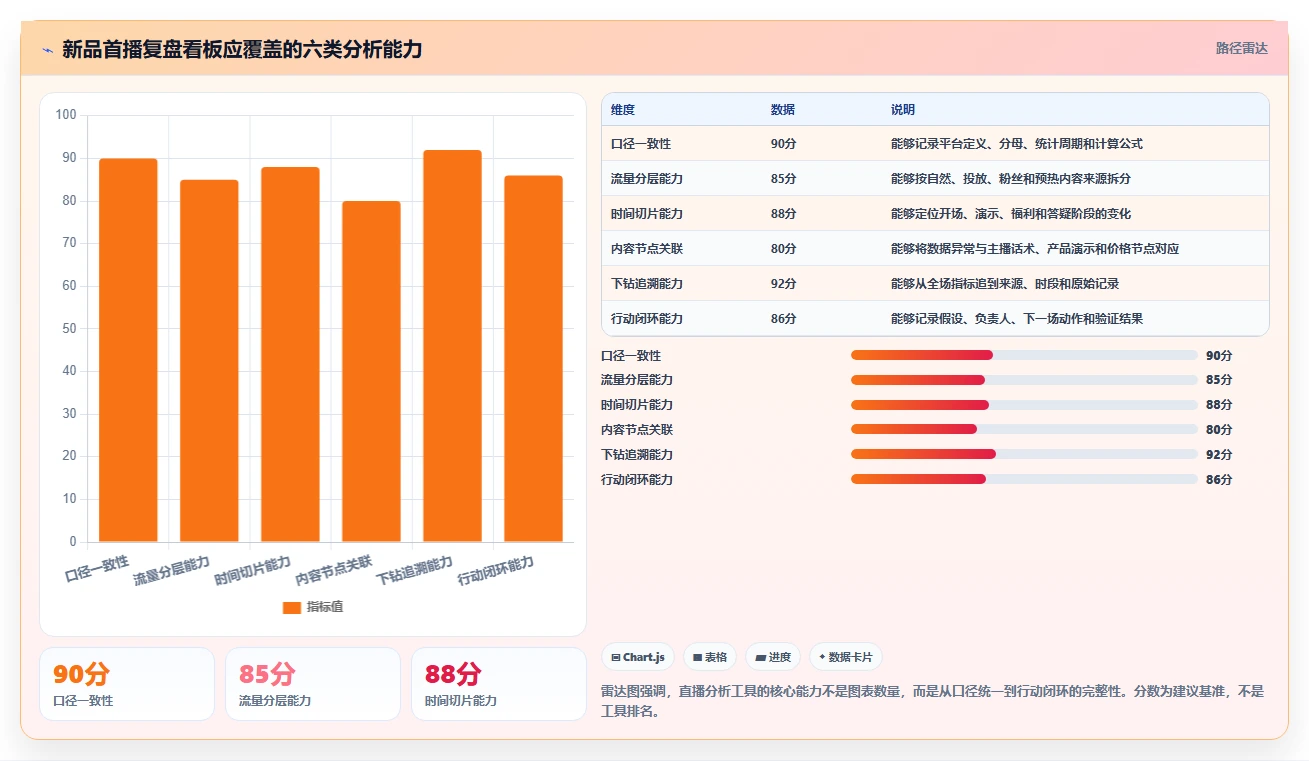The height and width of the screenshot is (761, 1309).
Task: Click description 能够按自然、投放、粉丝和预热内容来源拆分
Action: [x=1011, y=179]
